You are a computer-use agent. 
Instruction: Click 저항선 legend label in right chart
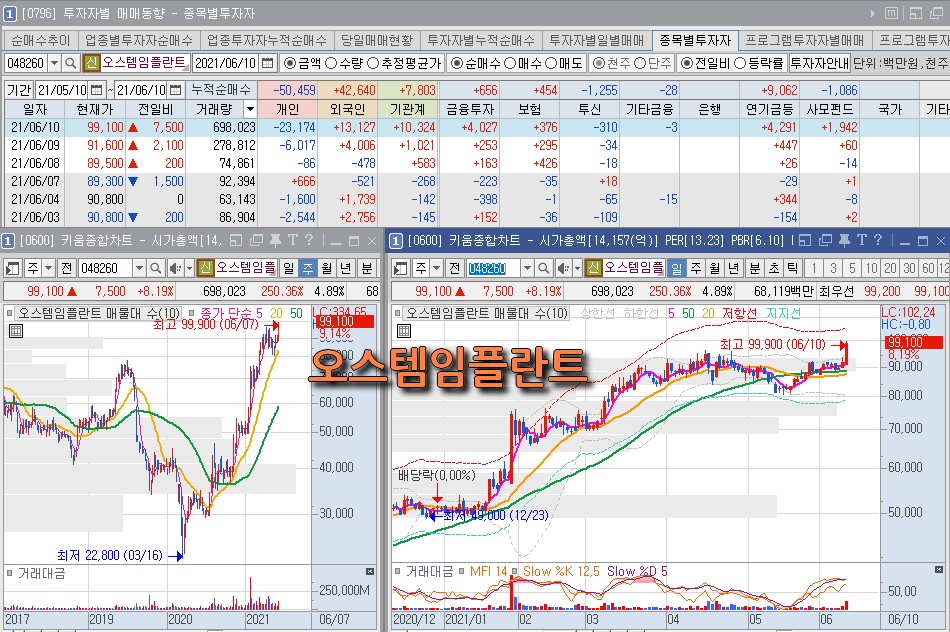[x=739, y=313]
